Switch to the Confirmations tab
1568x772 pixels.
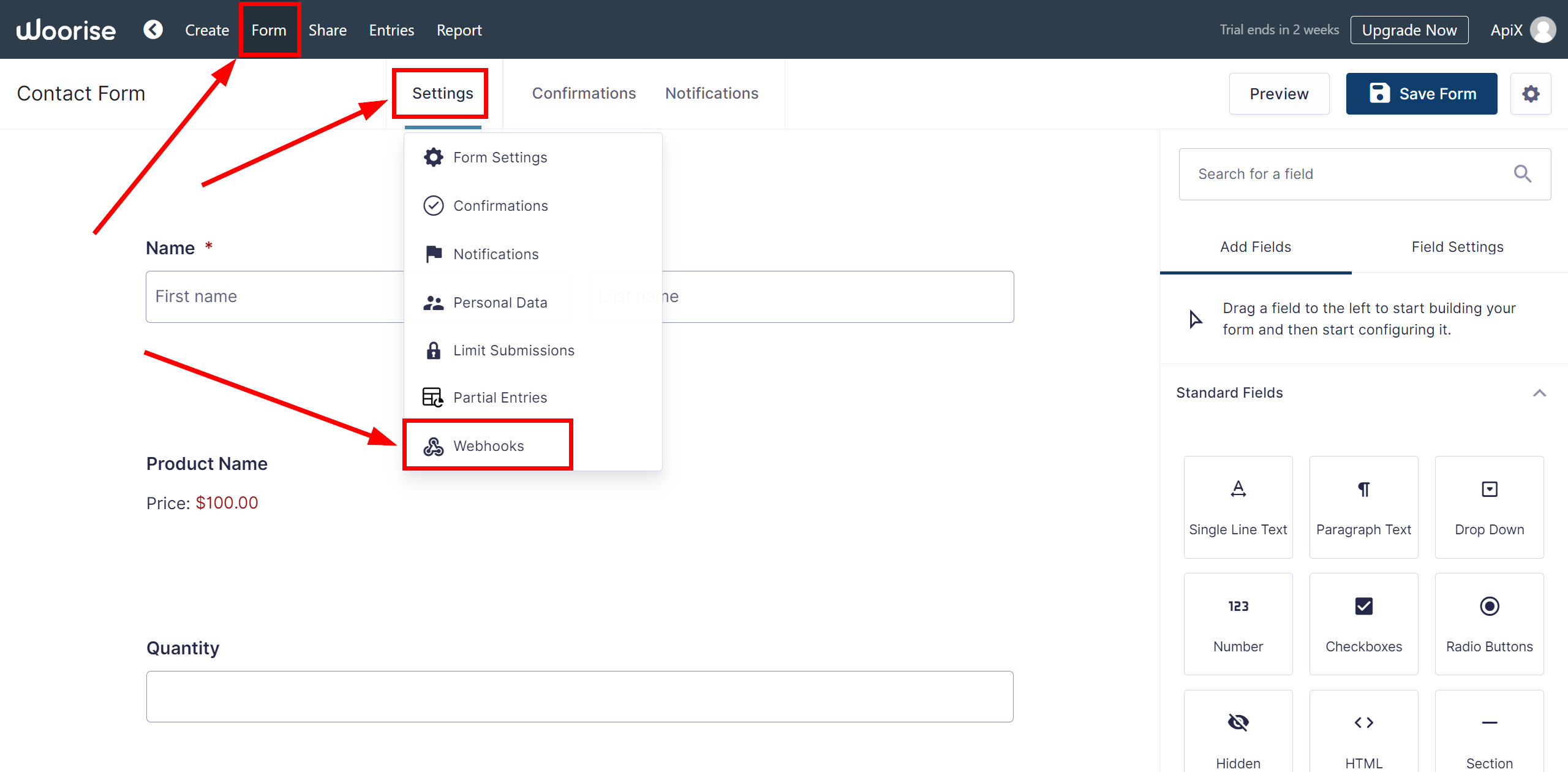583,92
